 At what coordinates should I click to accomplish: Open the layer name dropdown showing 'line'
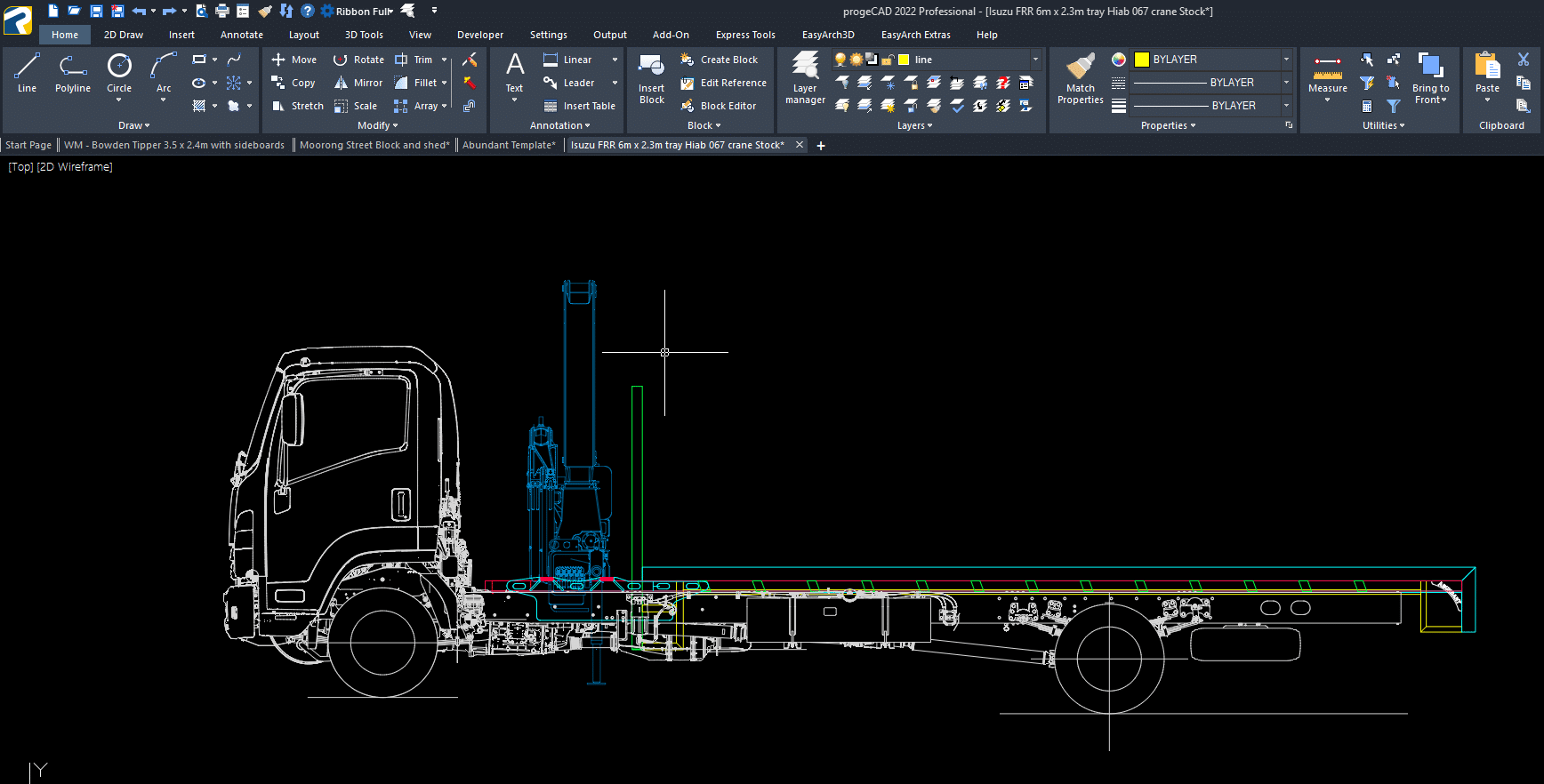tap(1035, 60)
